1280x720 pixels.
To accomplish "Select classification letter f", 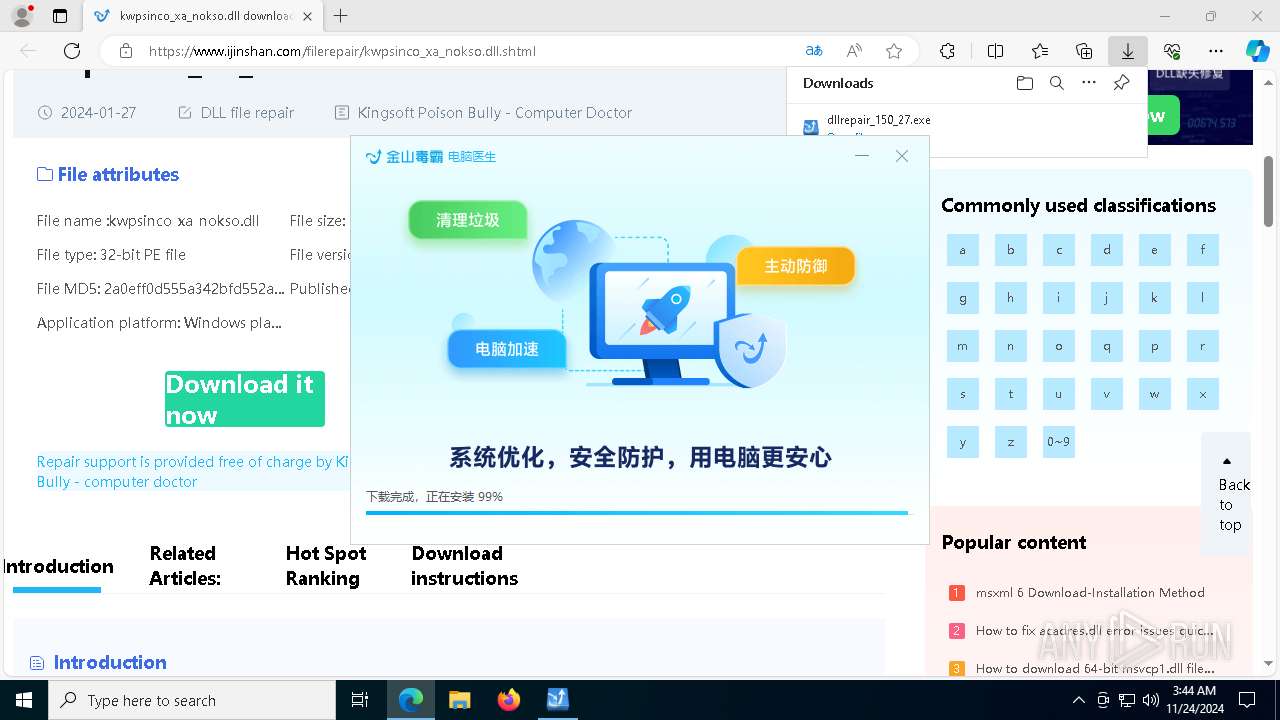I will [x=1203, y=250].
